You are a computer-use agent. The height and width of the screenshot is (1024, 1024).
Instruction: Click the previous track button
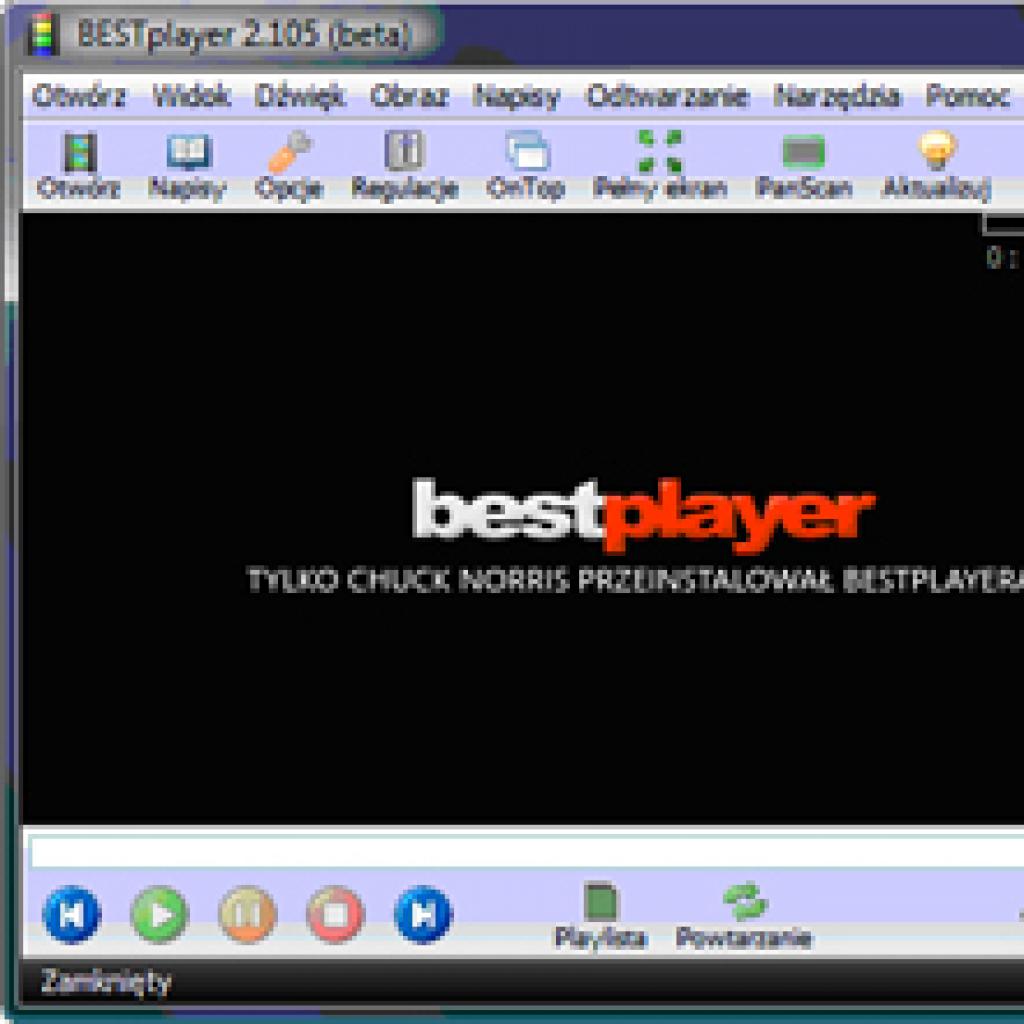pos(72,914)
